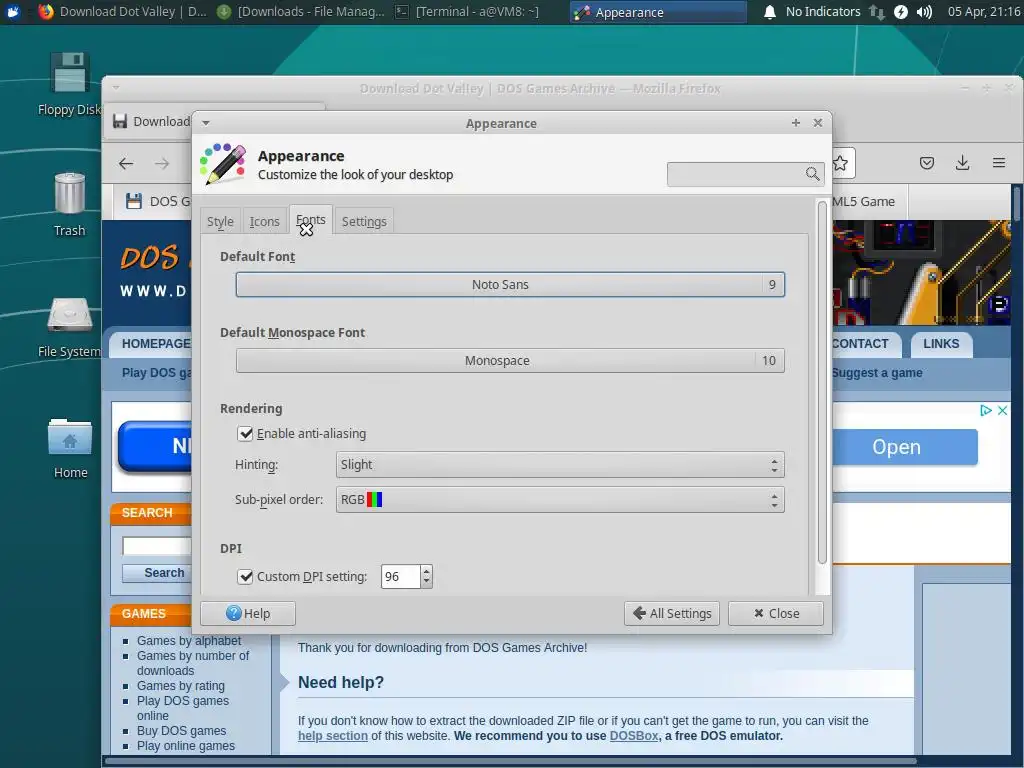Click the All Settings button
The height and width of the screenshot is (768, 1024).
pyautogui.click(x=672, y=613)
